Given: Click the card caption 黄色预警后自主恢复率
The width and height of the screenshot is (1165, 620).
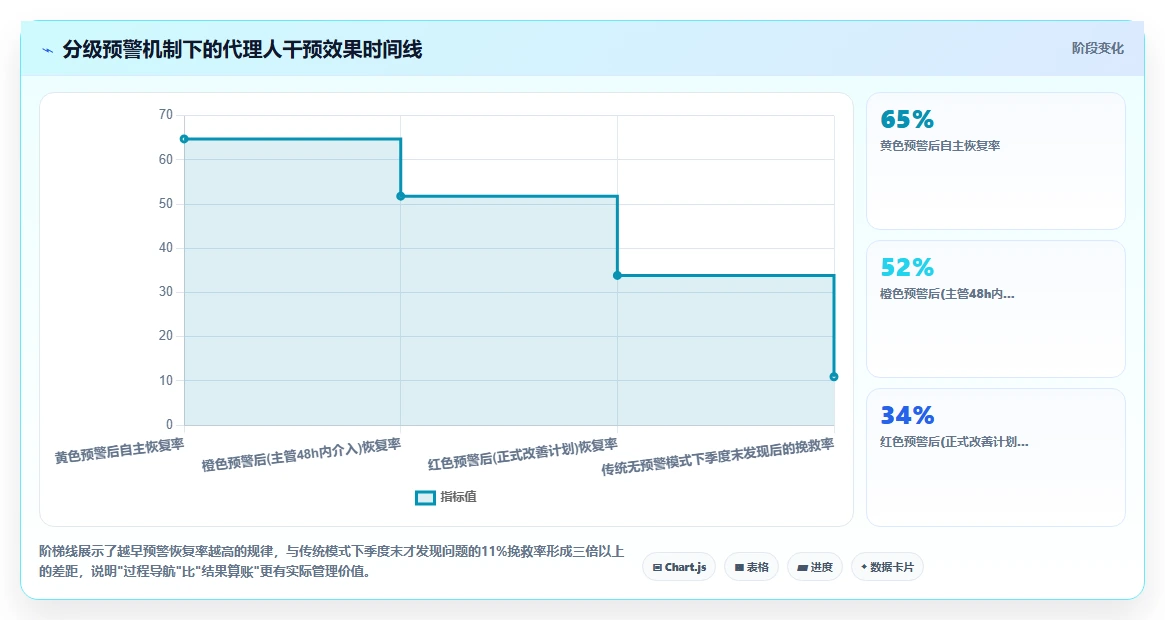Looking at the screenshot, I should pos(940,146).
